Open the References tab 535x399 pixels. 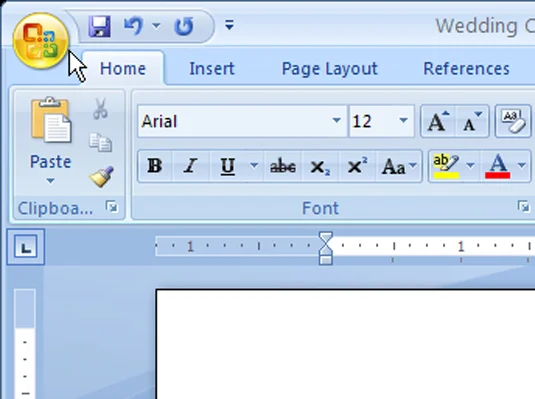(466, 69)
